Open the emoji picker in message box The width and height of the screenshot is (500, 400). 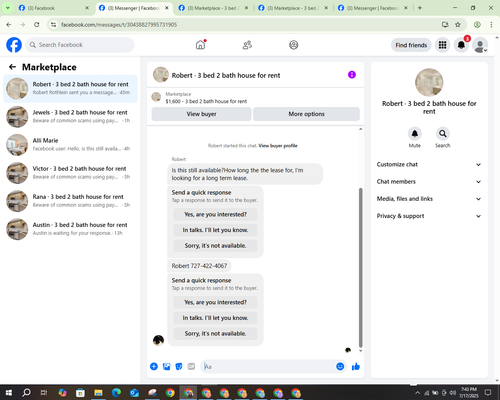340,367
